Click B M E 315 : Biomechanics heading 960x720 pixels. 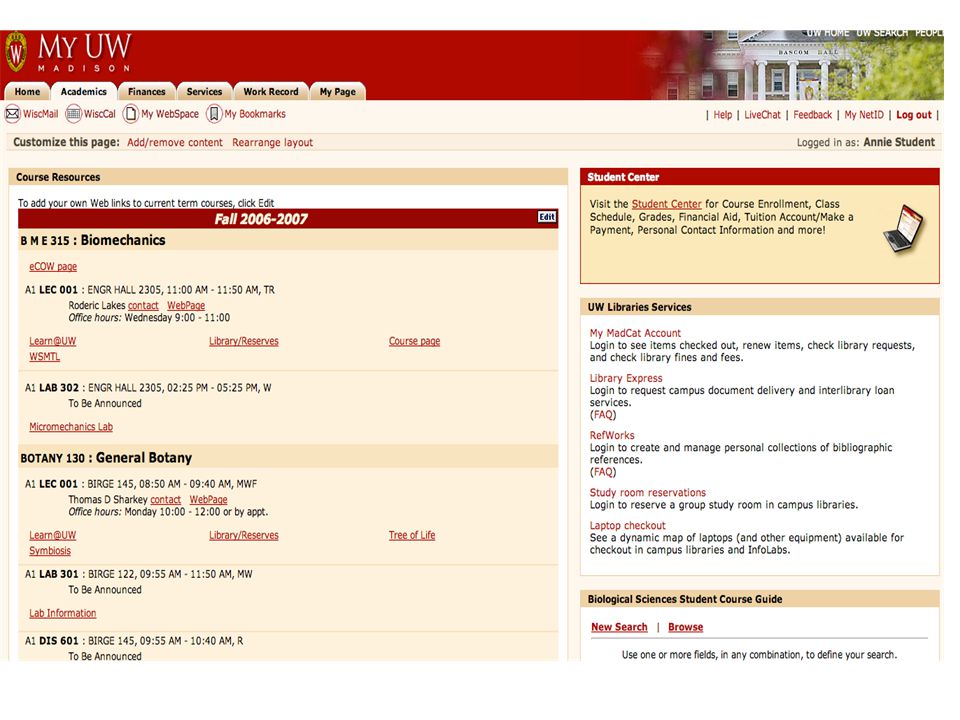pyautogui.click(x=93, y=240)
